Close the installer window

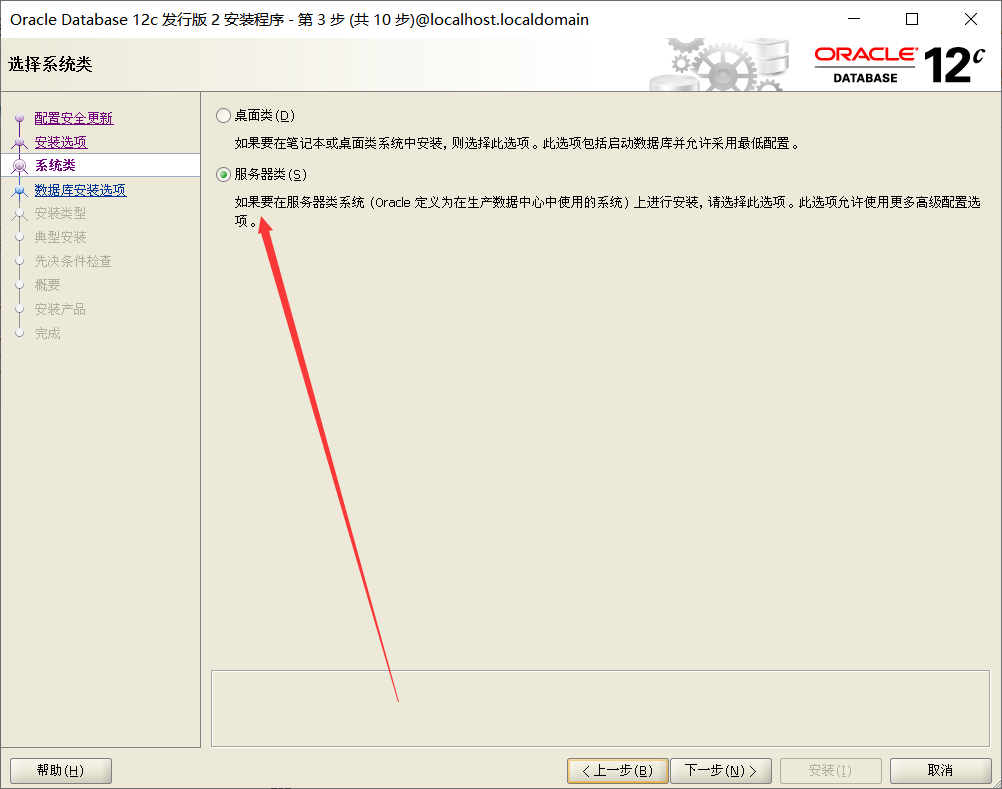971,19
